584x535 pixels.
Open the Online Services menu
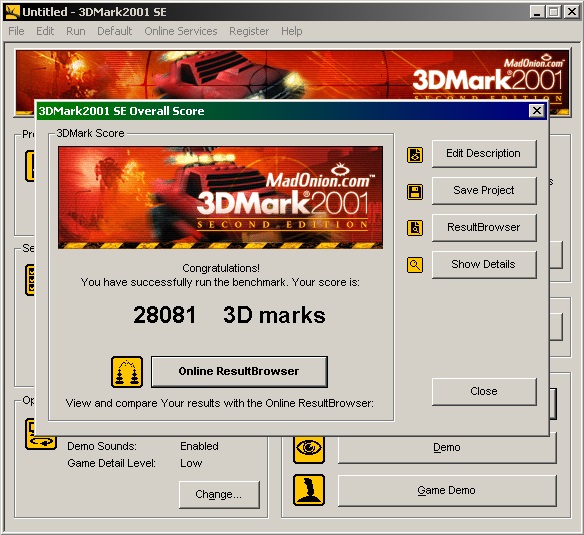click(181, 31)
